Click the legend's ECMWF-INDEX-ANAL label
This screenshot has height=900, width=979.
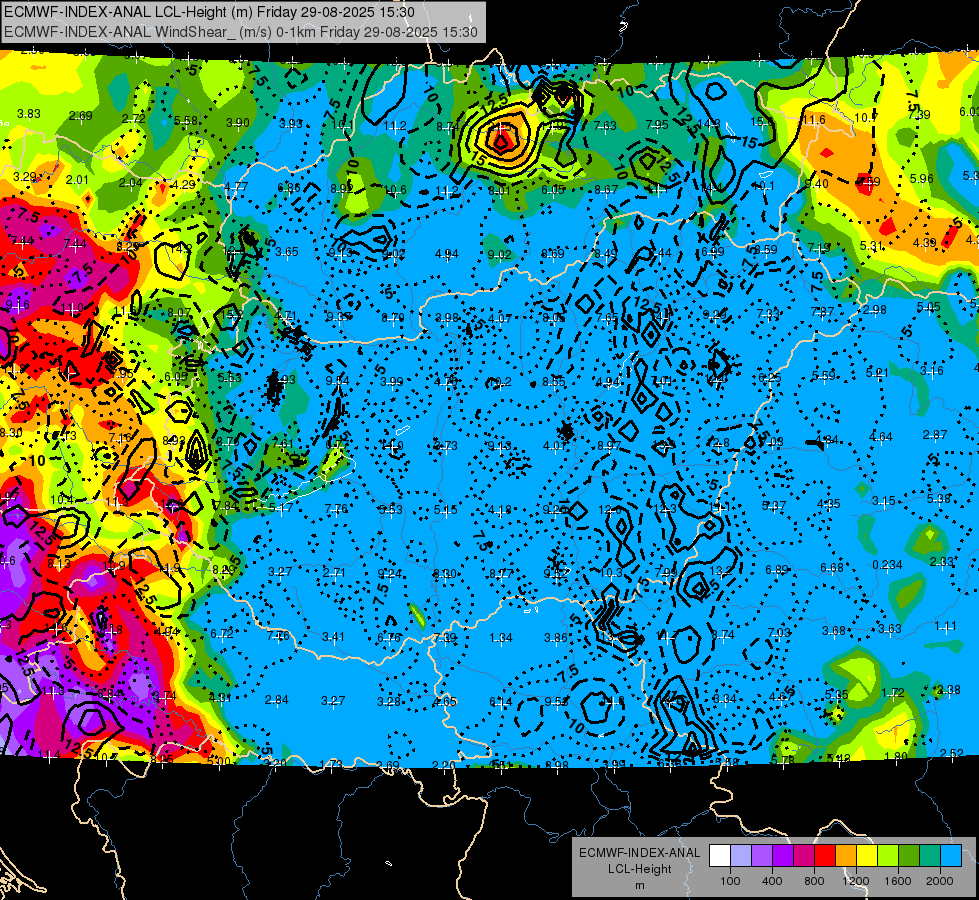(x=639, y=853)
